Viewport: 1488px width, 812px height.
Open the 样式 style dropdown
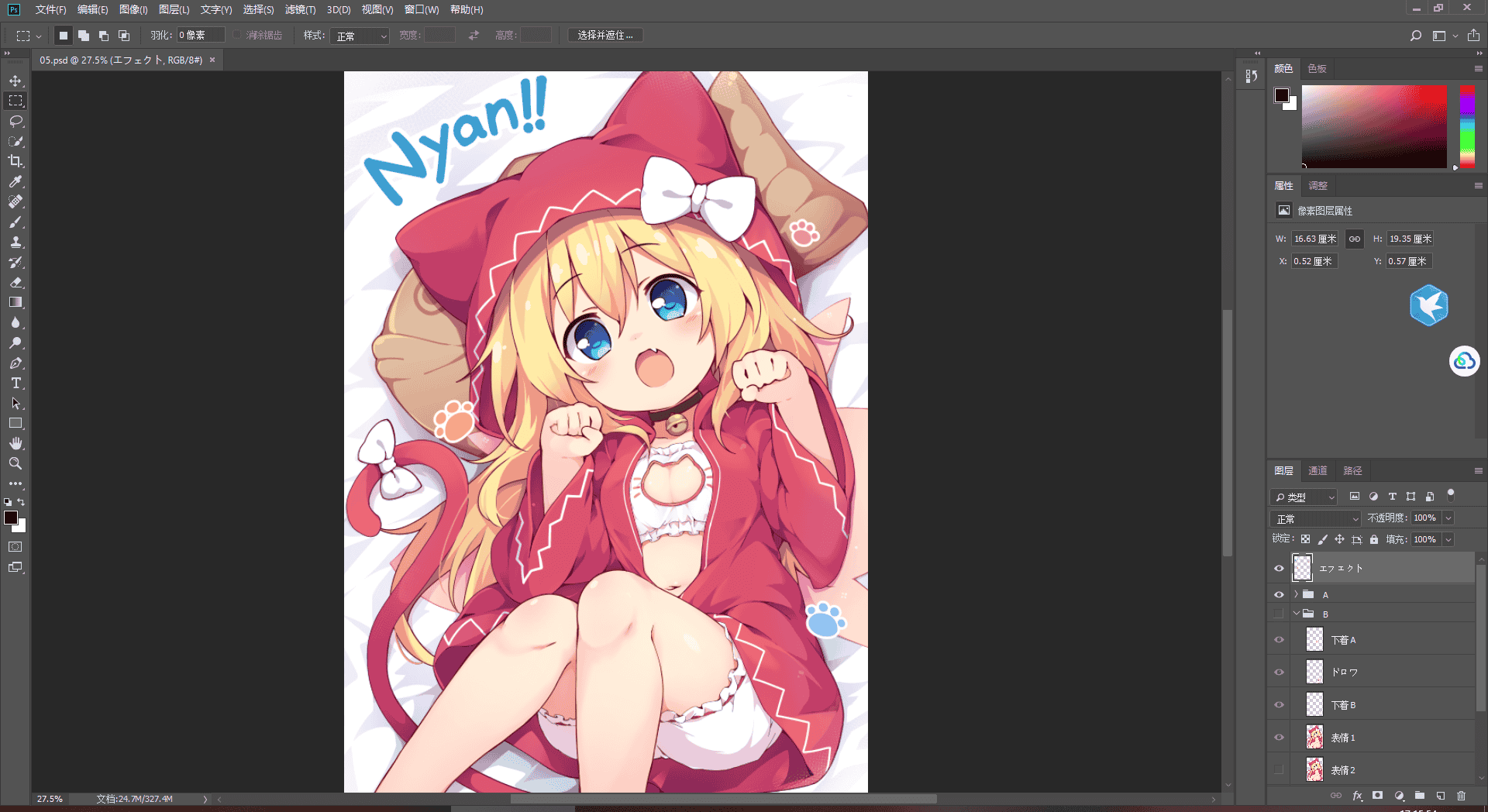pyautogui.click(x=360, y=36)
